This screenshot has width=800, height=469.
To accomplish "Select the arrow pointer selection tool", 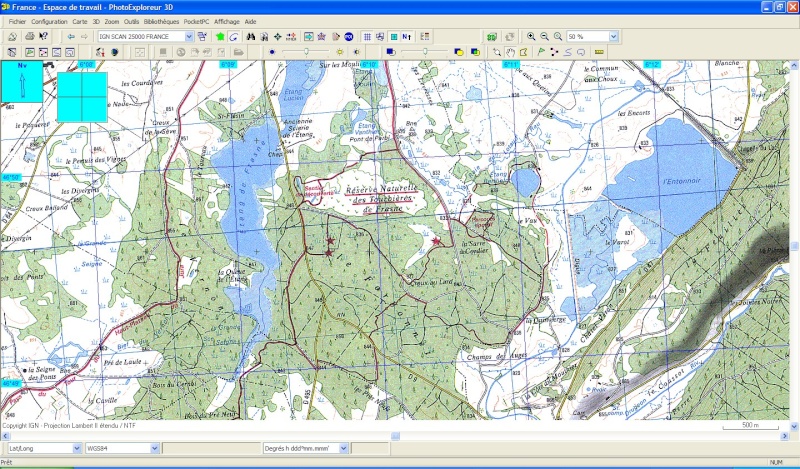I will [x=496, y=52].
